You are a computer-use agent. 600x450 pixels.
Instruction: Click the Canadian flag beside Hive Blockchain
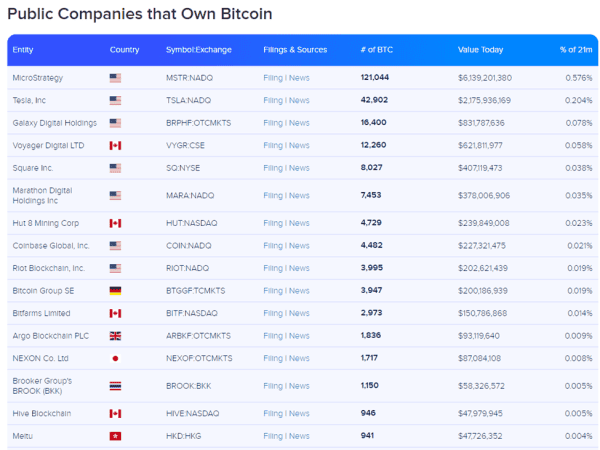(115, 413)
